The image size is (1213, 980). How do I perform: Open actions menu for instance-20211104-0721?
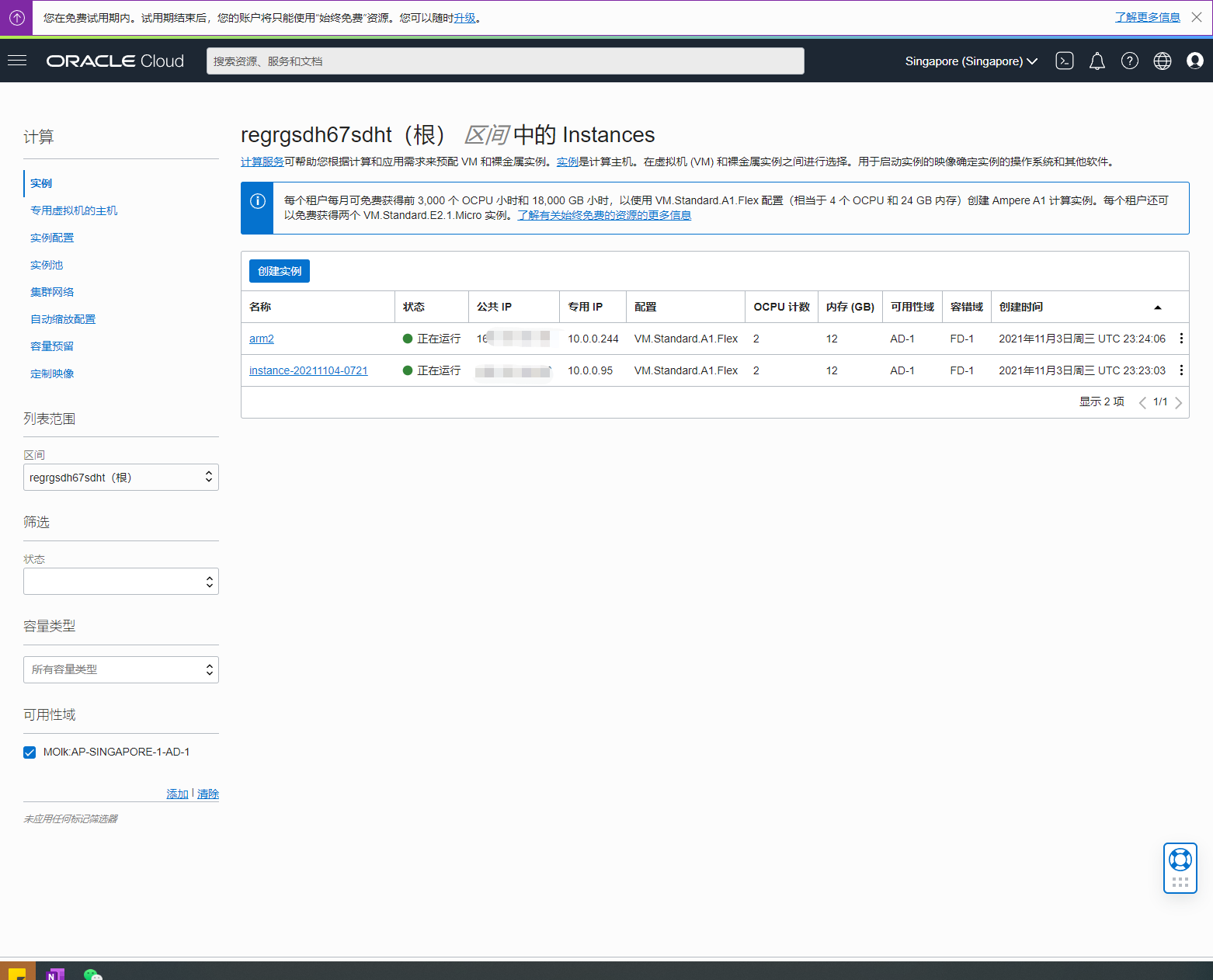pos(1181,370)
